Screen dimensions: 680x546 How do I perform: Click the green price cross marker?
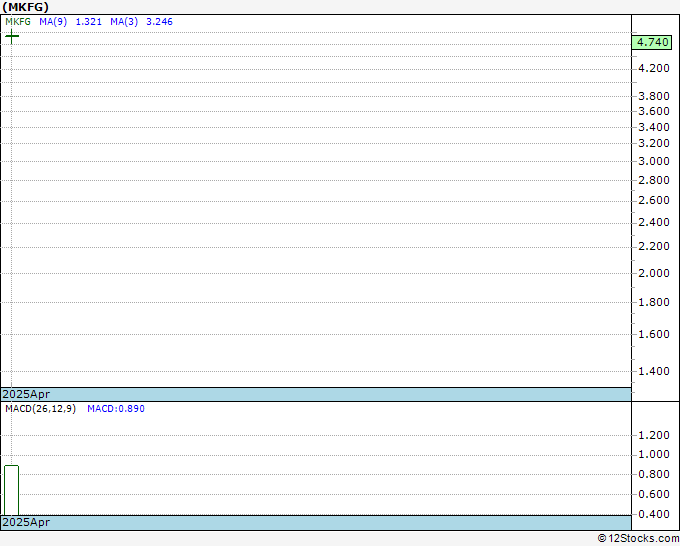12,36
